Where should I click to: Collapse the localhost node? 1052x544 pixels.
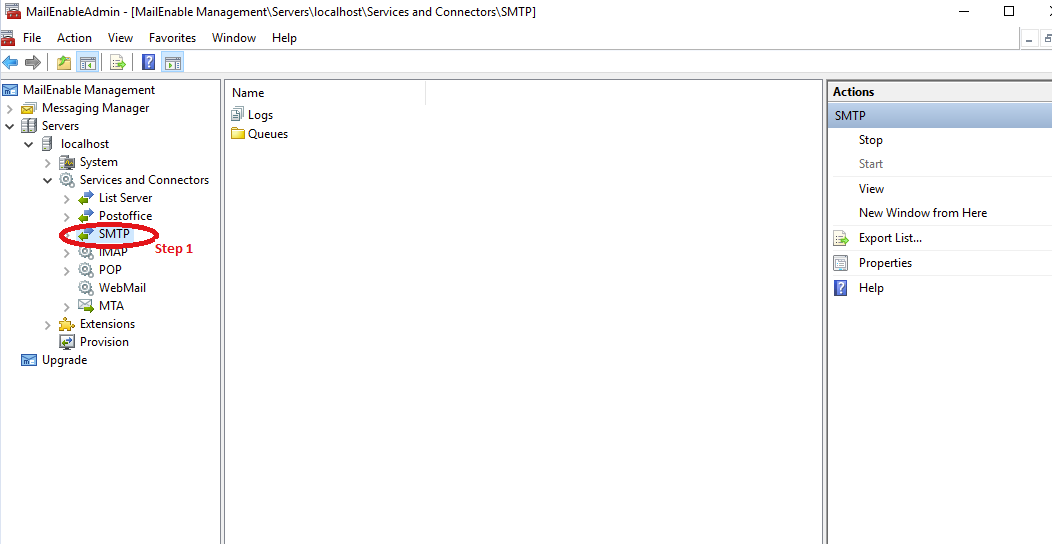(29, 144)
